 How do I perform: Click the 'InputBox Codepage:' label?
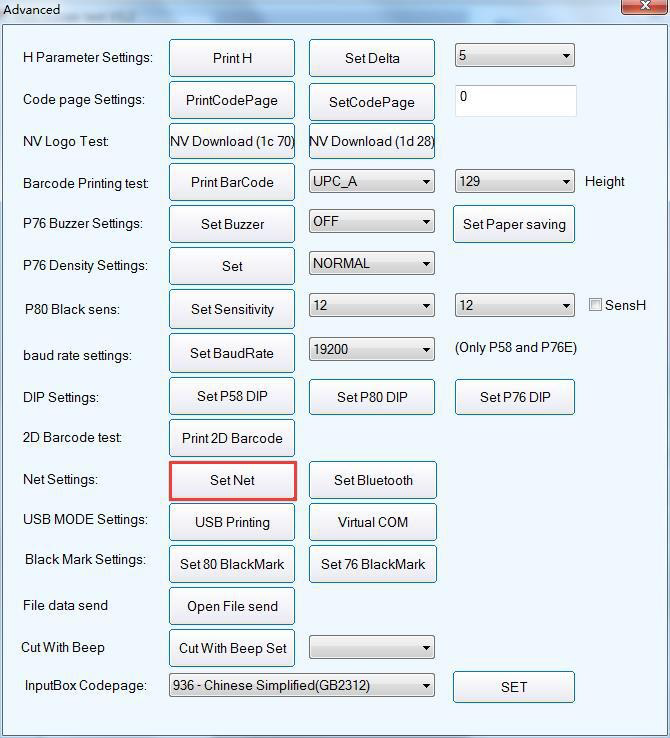click(x=86, y=685)
